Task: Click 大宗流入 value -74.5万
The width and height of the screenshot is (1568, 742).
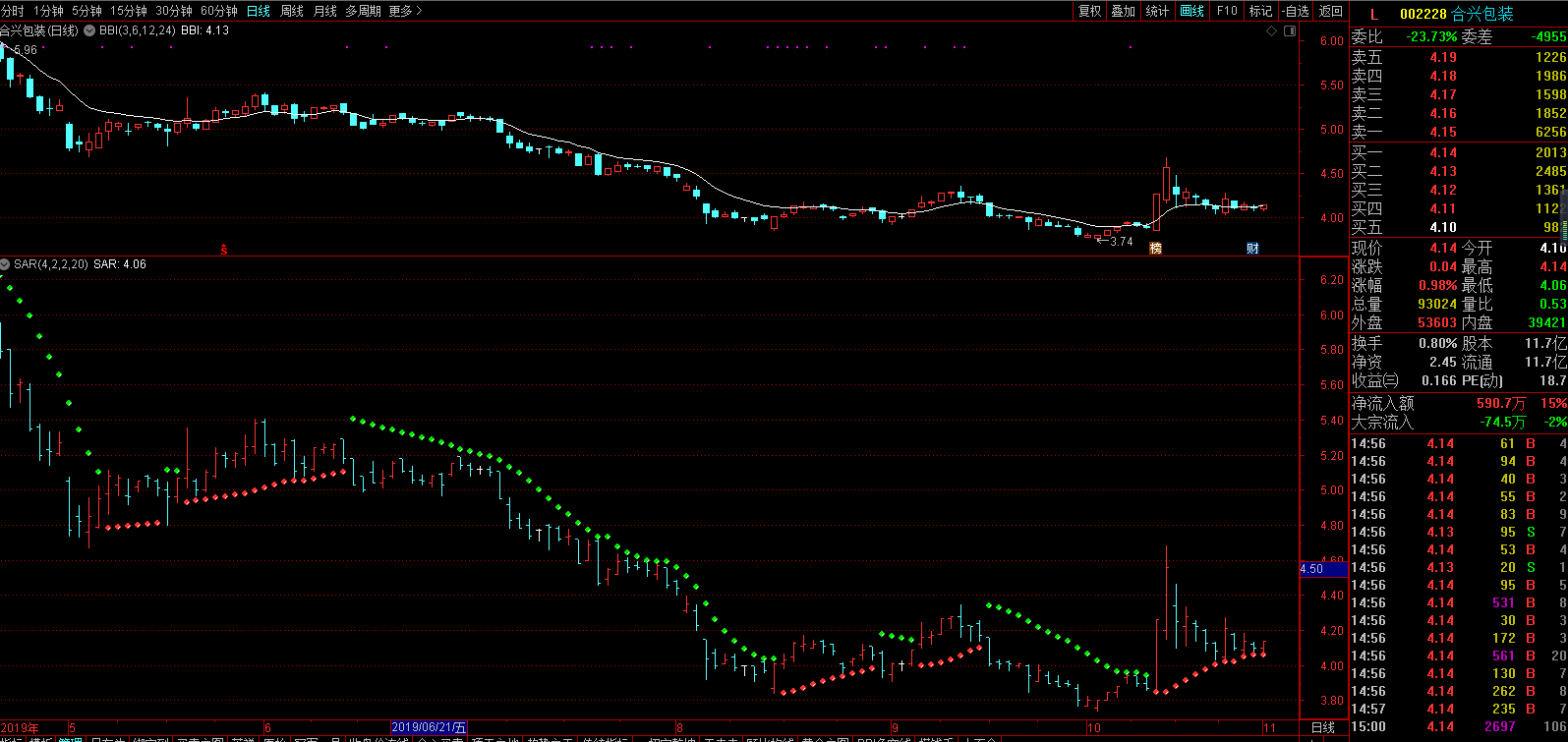Action: click(1503, 422)
